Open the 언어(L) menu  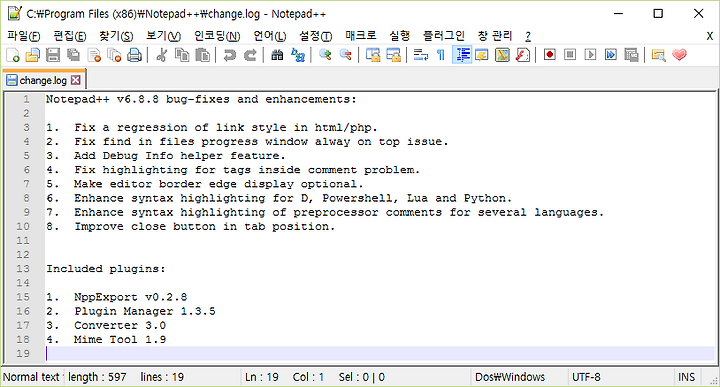pos(270,36)
